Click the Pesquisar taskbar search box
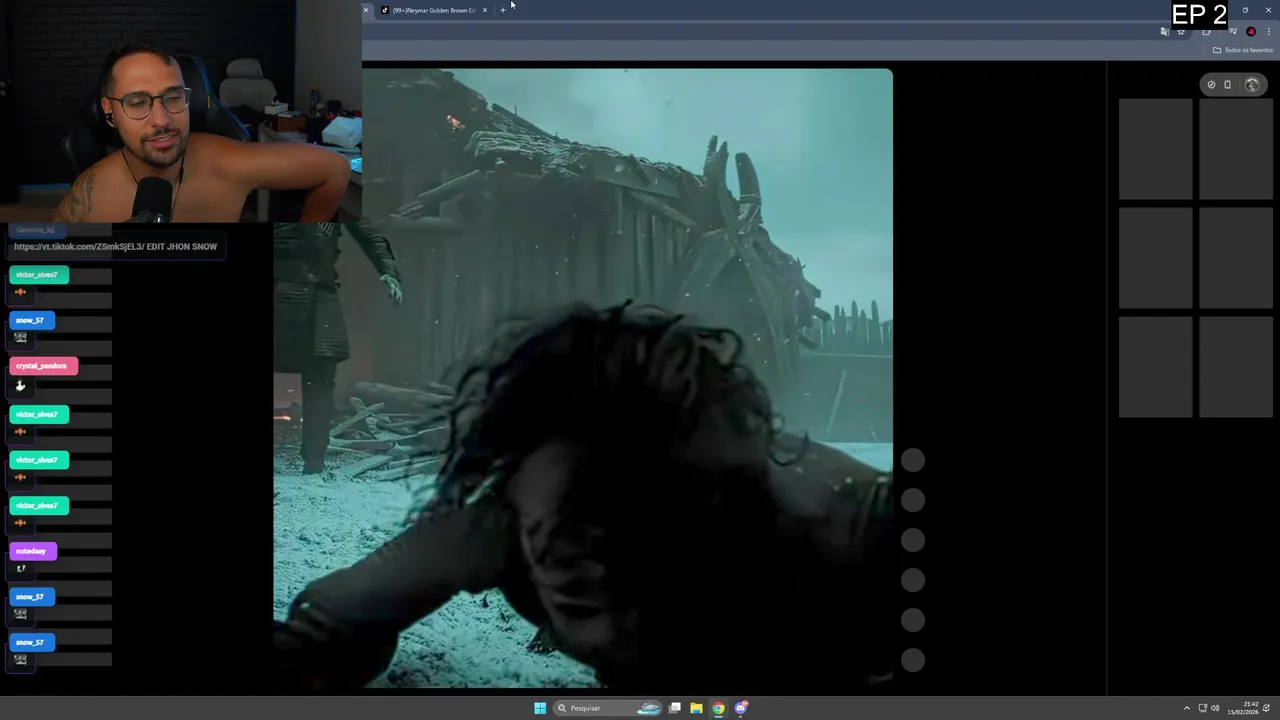The image size is (1280, 720). 608,708
